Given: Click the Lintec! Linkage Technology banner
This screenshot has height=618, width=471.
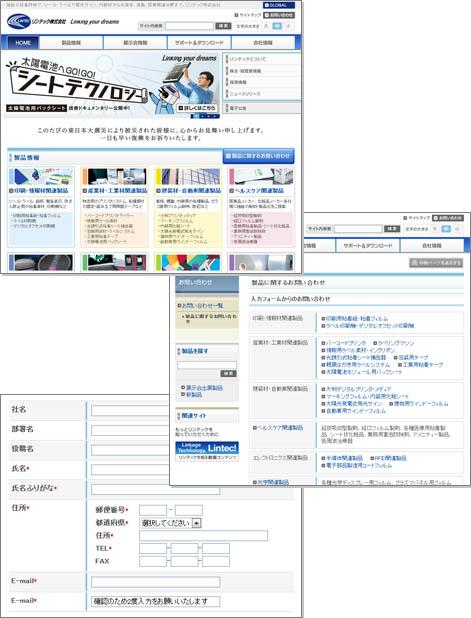Looking at the screenshot, I should pos(207,451).
